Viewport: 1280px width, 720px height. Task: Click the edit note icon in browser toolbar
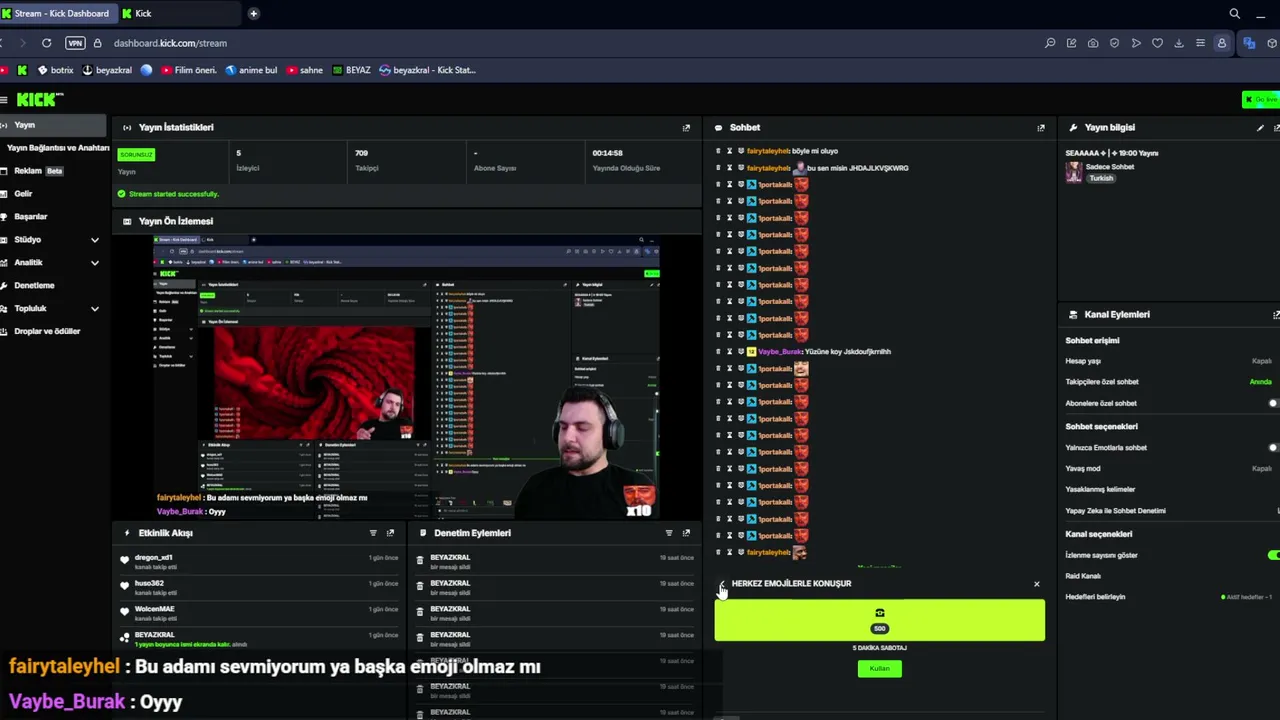pos(1071,43)
